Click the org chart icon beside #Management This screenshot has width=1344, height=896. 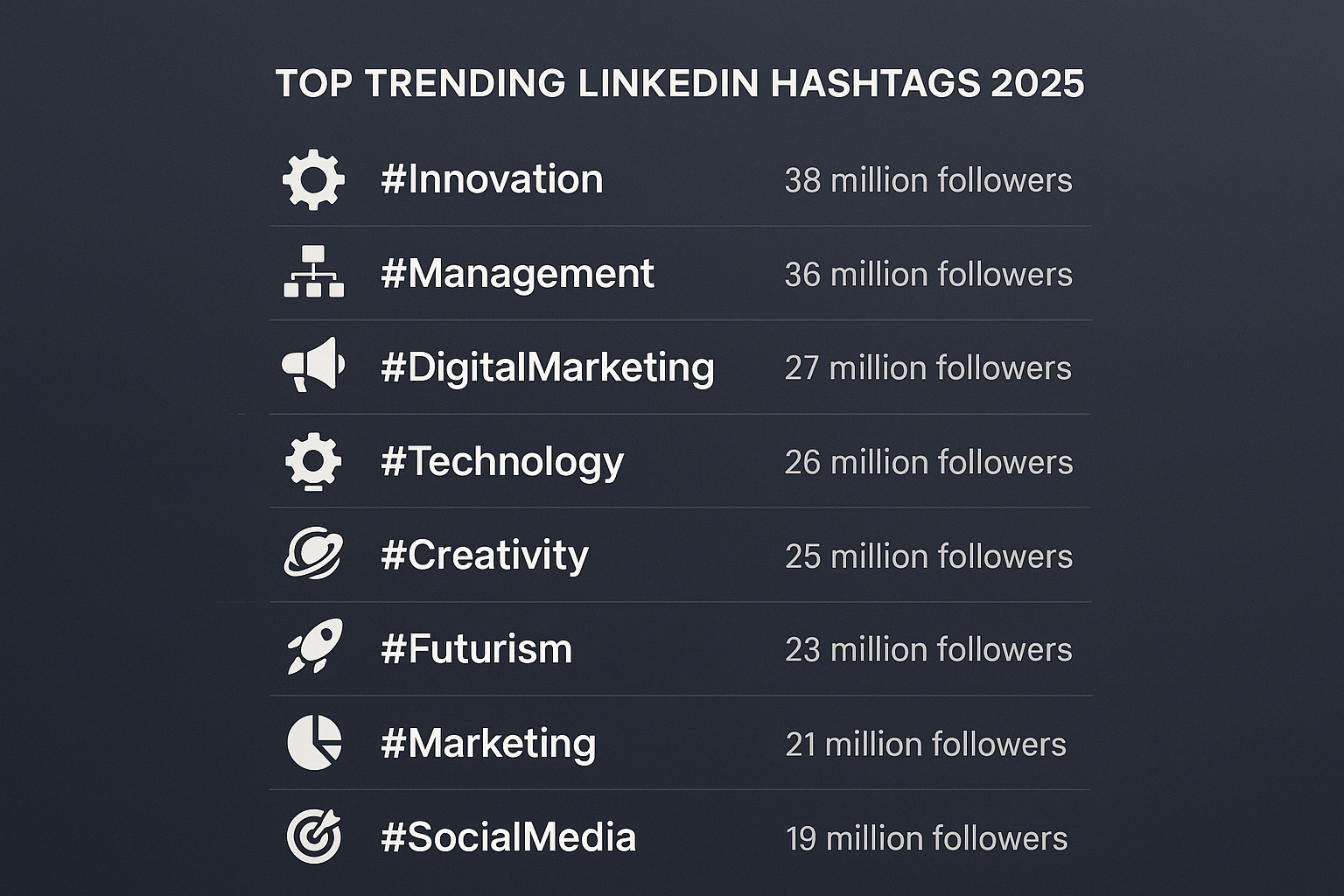click(x=313, y=272)
